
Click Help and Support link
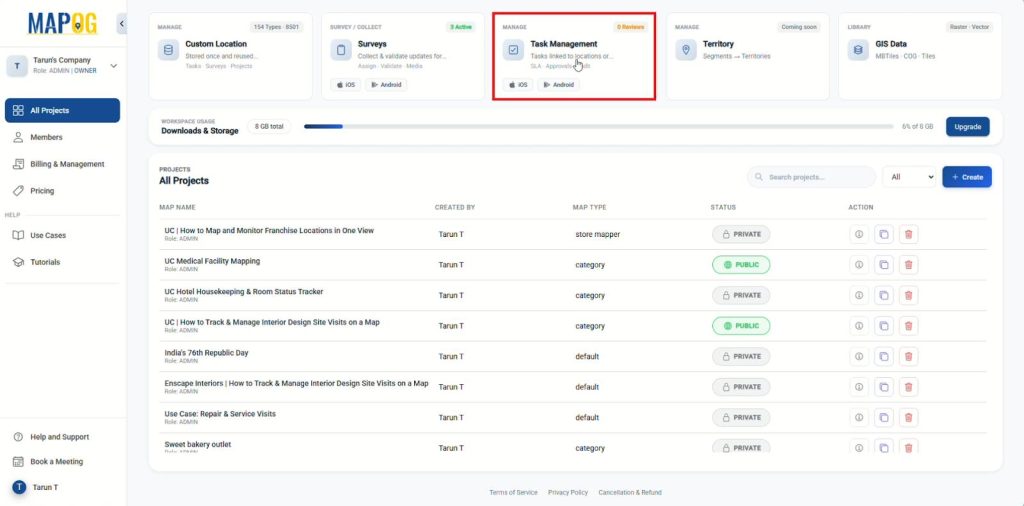[59, 437]
